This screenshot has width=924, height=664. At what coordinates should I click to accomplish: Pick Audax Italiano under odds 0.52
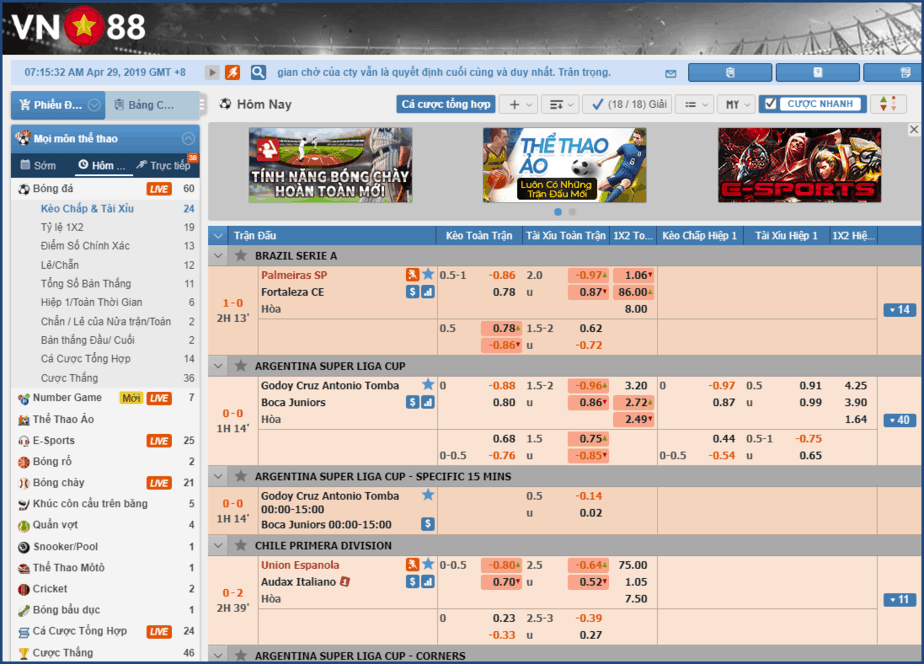(x=588, y=582)
